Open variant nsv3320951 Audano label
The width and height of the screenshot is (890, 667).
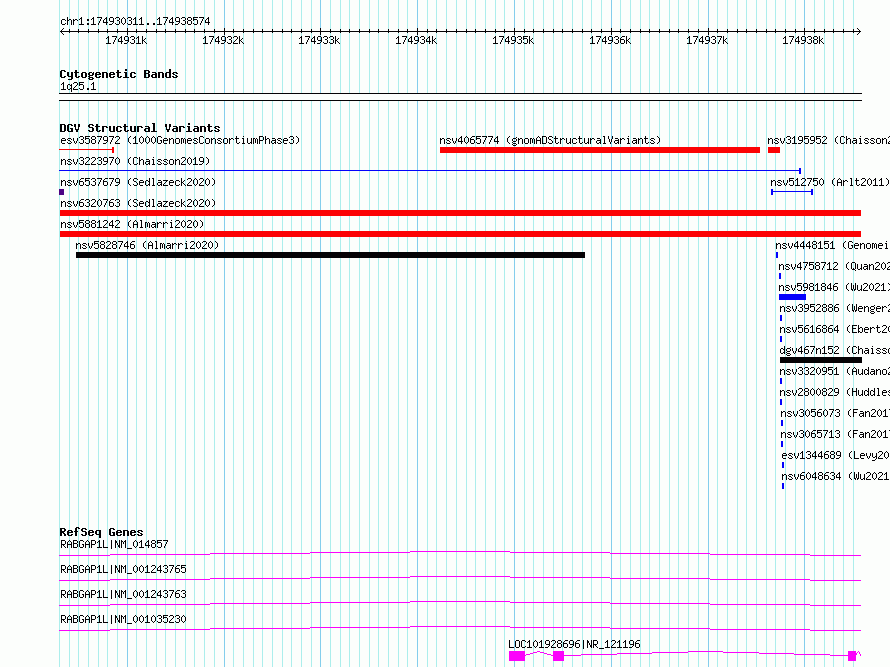point(834,371)
